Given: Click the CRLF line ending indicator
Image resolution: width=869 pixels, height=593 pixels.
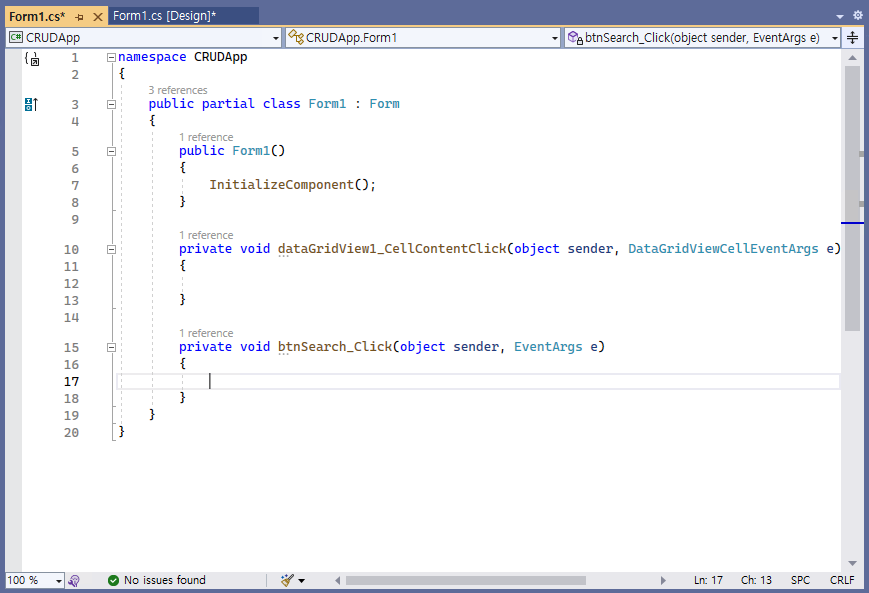Looking at the screenshot, I should (x=842, y=580).
